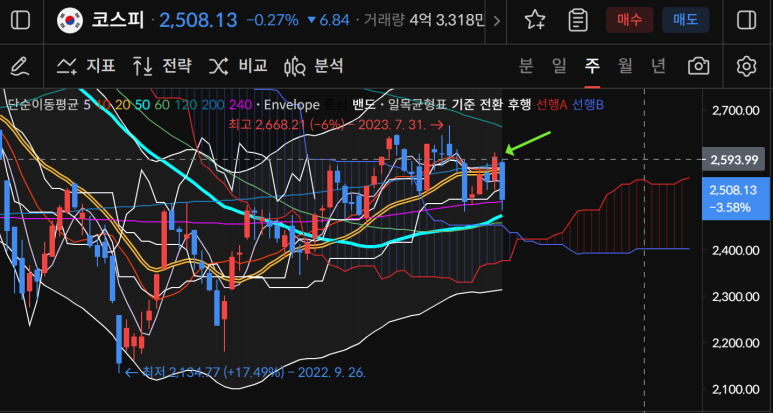Click the 2,300.00 price axis label
Image resolution: width=773 pixels, height=413 pixels.
click(736, 297)
